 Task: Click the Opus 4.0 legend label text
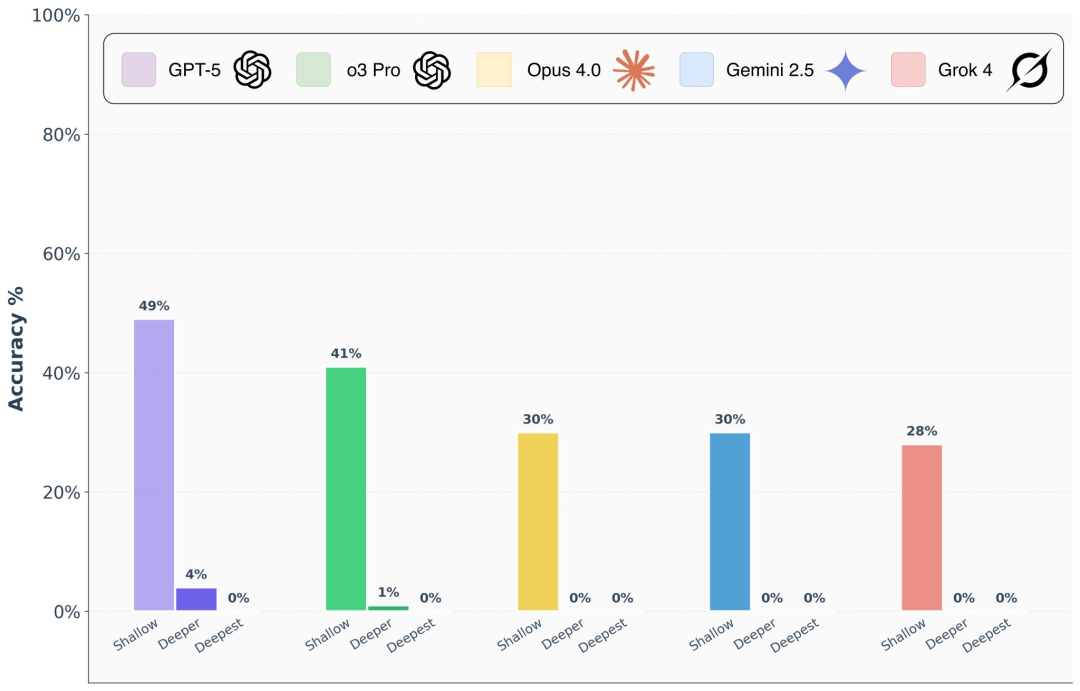pos(563,70)
